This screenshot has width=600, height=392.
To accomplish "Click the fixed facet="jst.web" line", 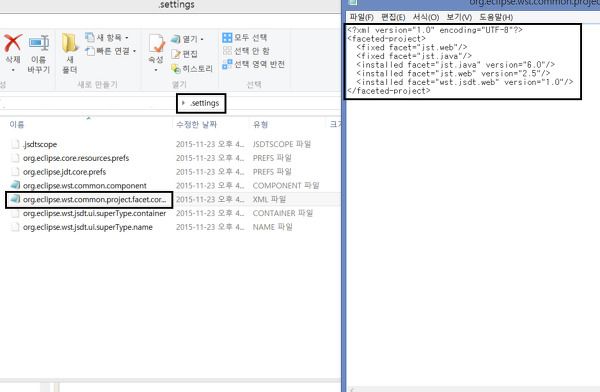I will click(x=412, y=47).
